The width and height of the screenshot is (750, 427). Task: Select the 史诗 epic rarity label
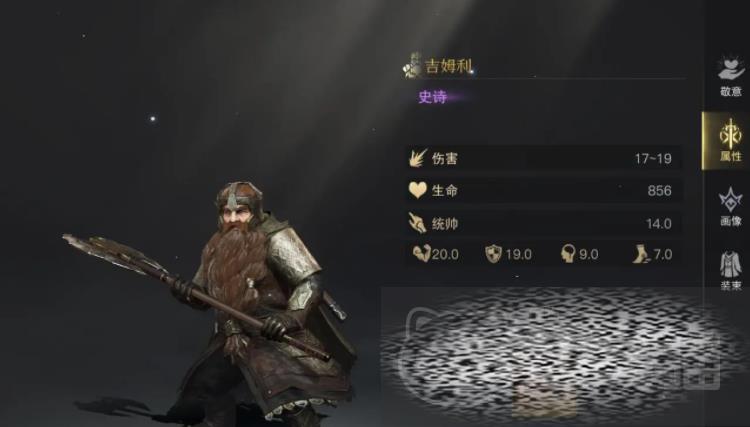[x=432, y=97]
